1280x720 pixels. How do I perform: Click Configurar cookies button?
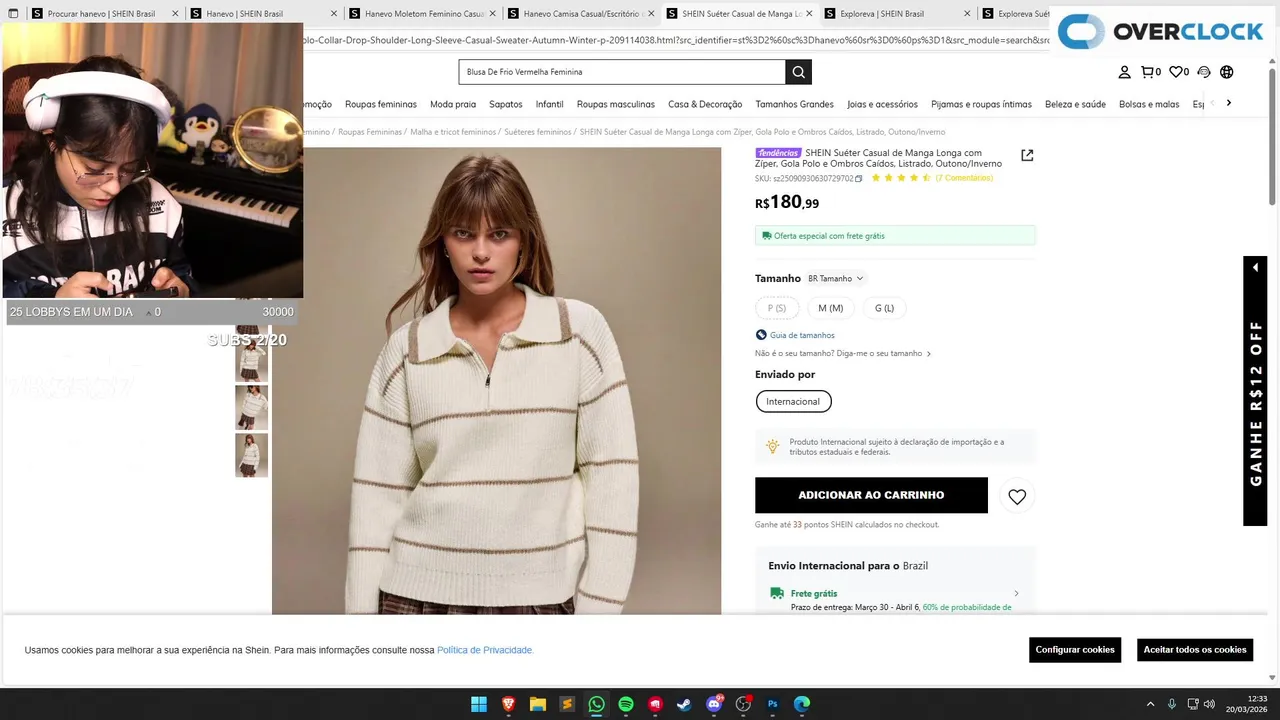pos(1075,650)
